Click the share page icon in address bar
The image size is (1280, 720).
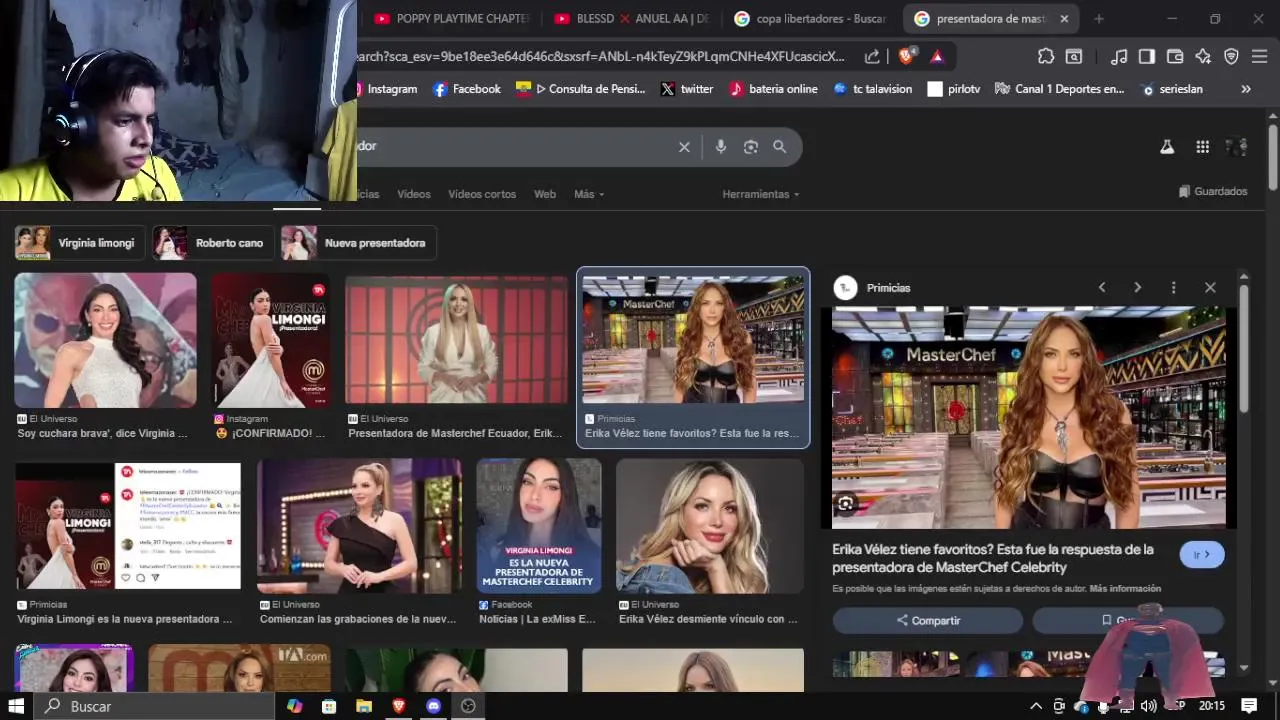872,57
